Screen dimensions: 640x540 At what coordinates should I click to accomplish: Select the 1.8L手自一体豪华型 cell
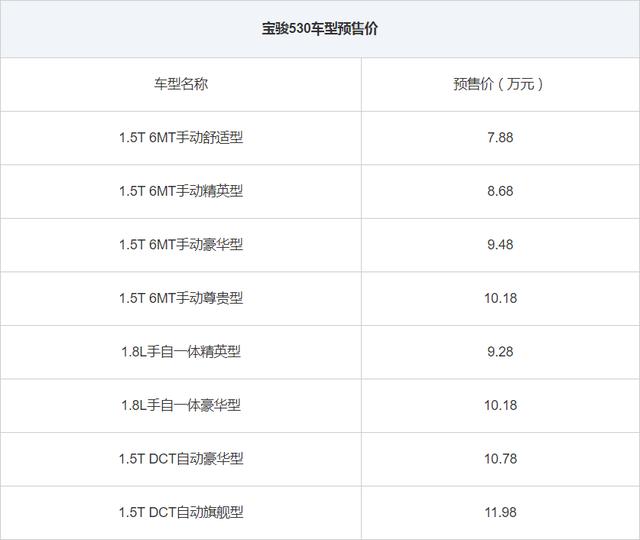pyautogui.click(x=181, y=405)
